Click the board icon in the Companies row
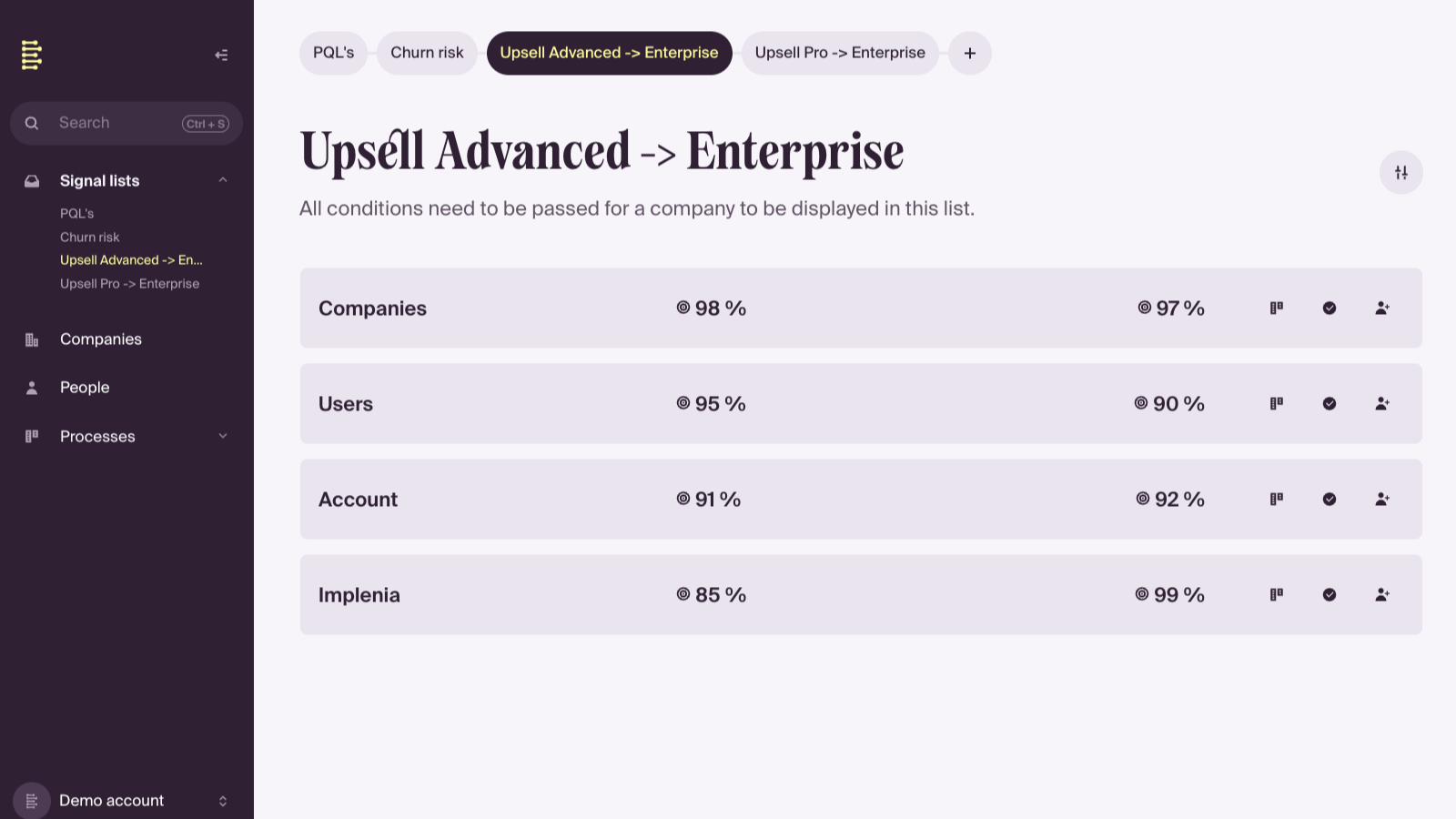The width and height of the screenshot is (1456, 819). point(1277,308)
